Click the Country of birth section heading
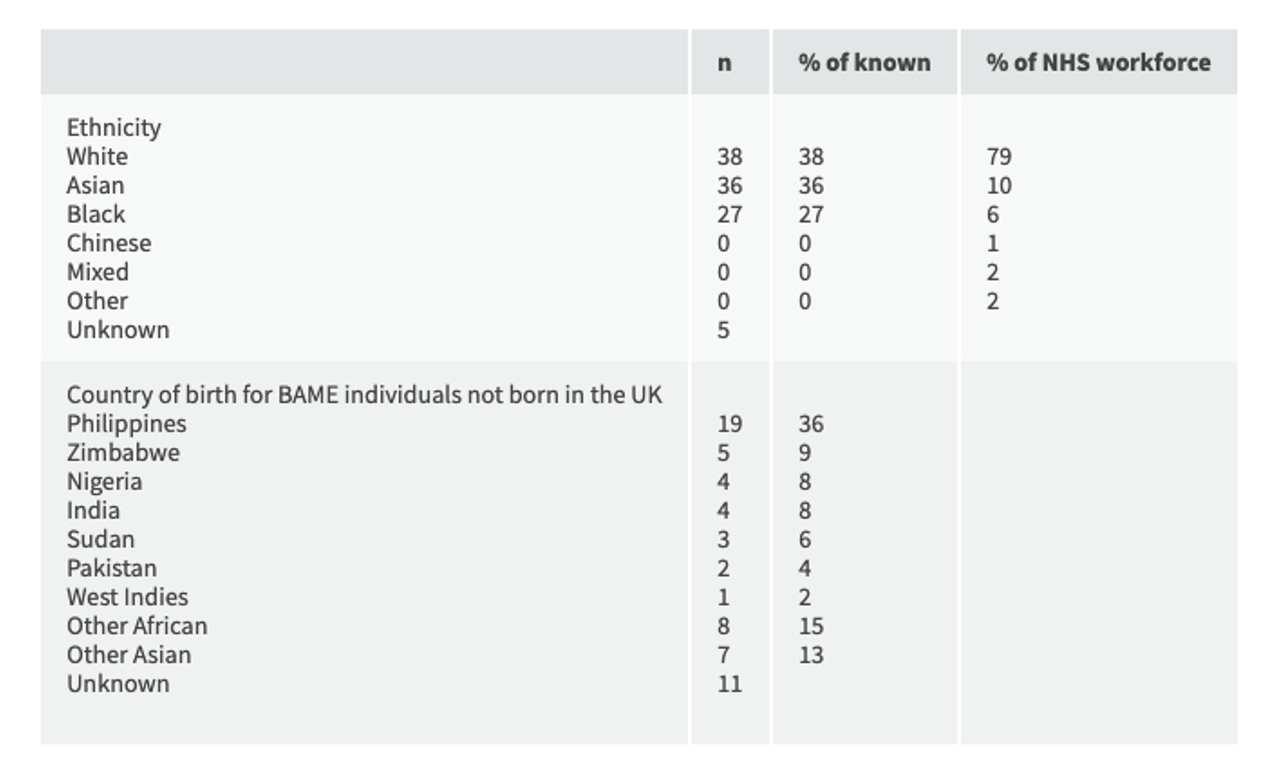The height and width of the screenshot is (775, 1272). click(x=364, y=395)
